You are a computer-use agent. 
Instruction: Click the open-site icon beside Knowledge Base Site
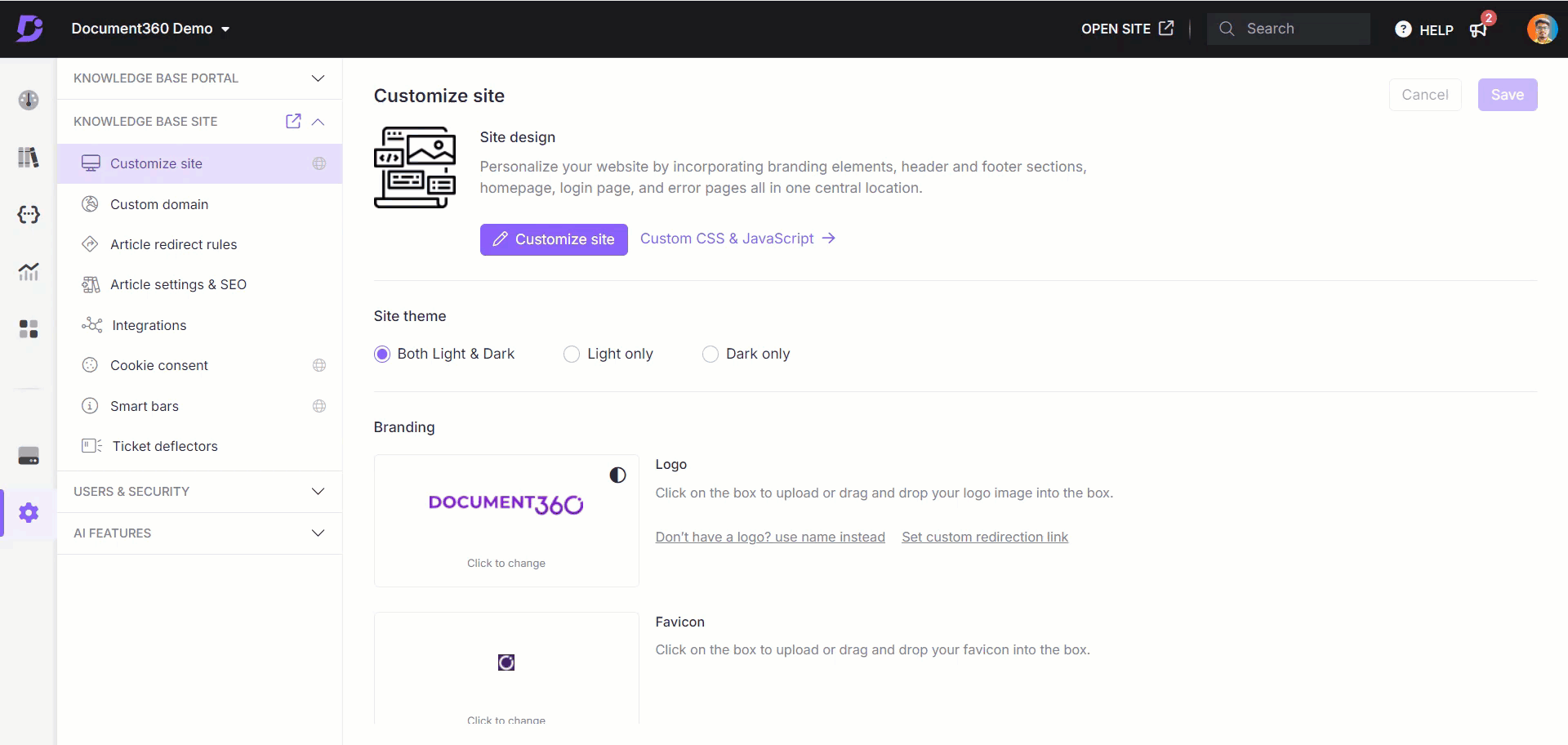[x=293, y=121]
